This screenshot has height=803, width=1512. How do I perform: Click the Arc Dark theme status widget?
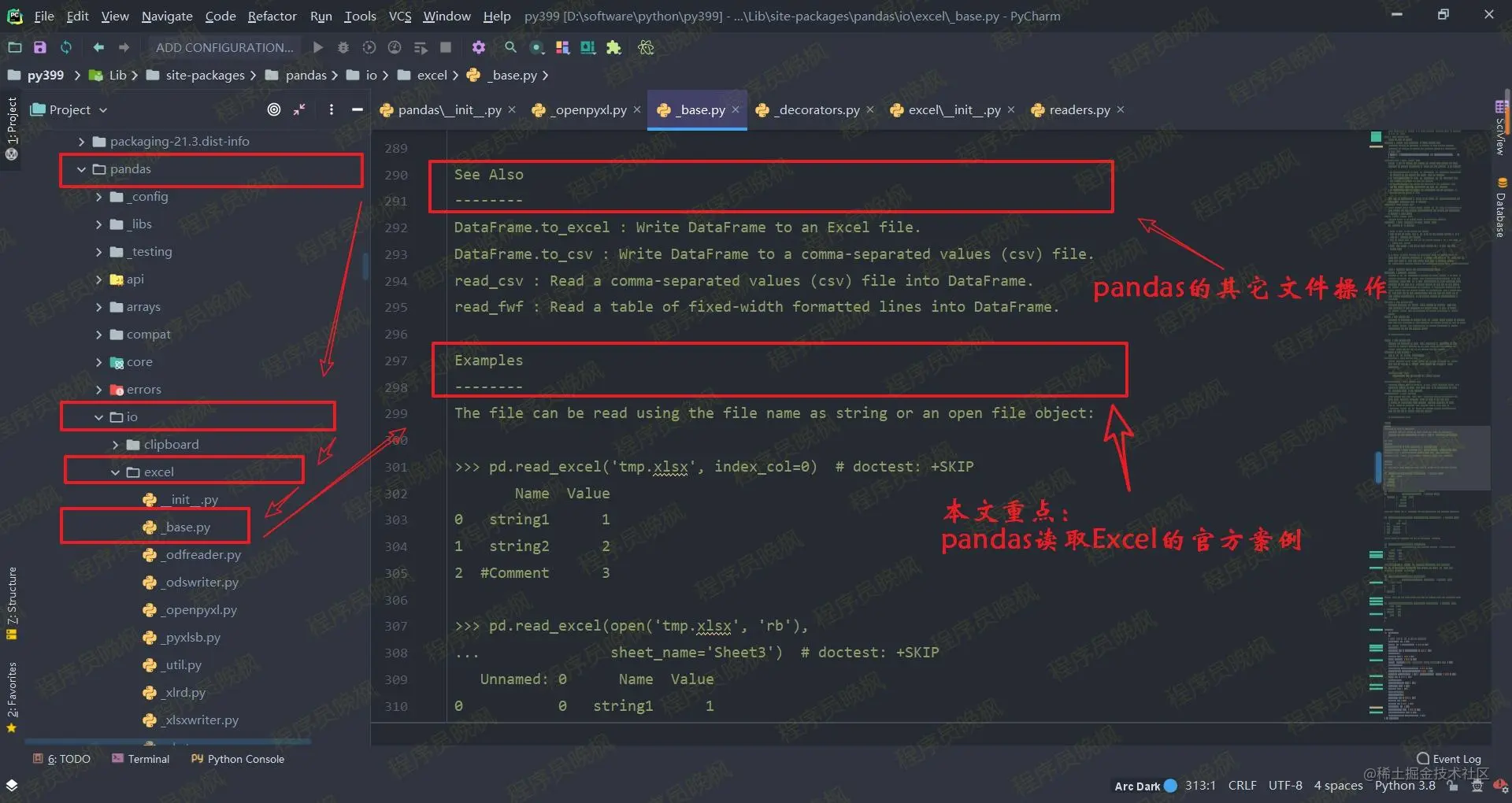click(1146, 786)
